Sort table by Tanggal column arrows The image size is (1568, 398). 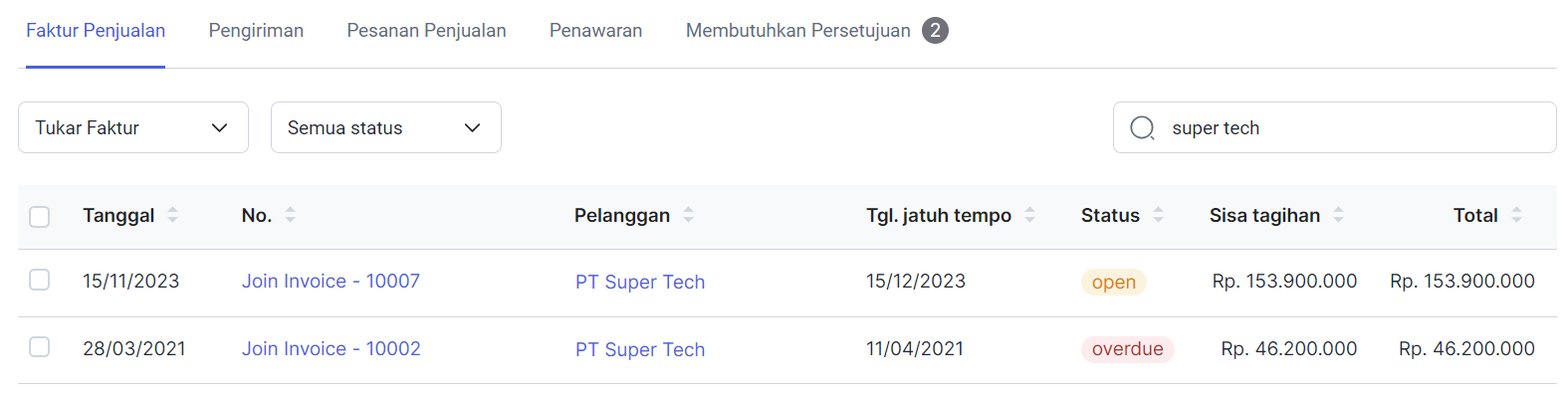pos(172,215)
